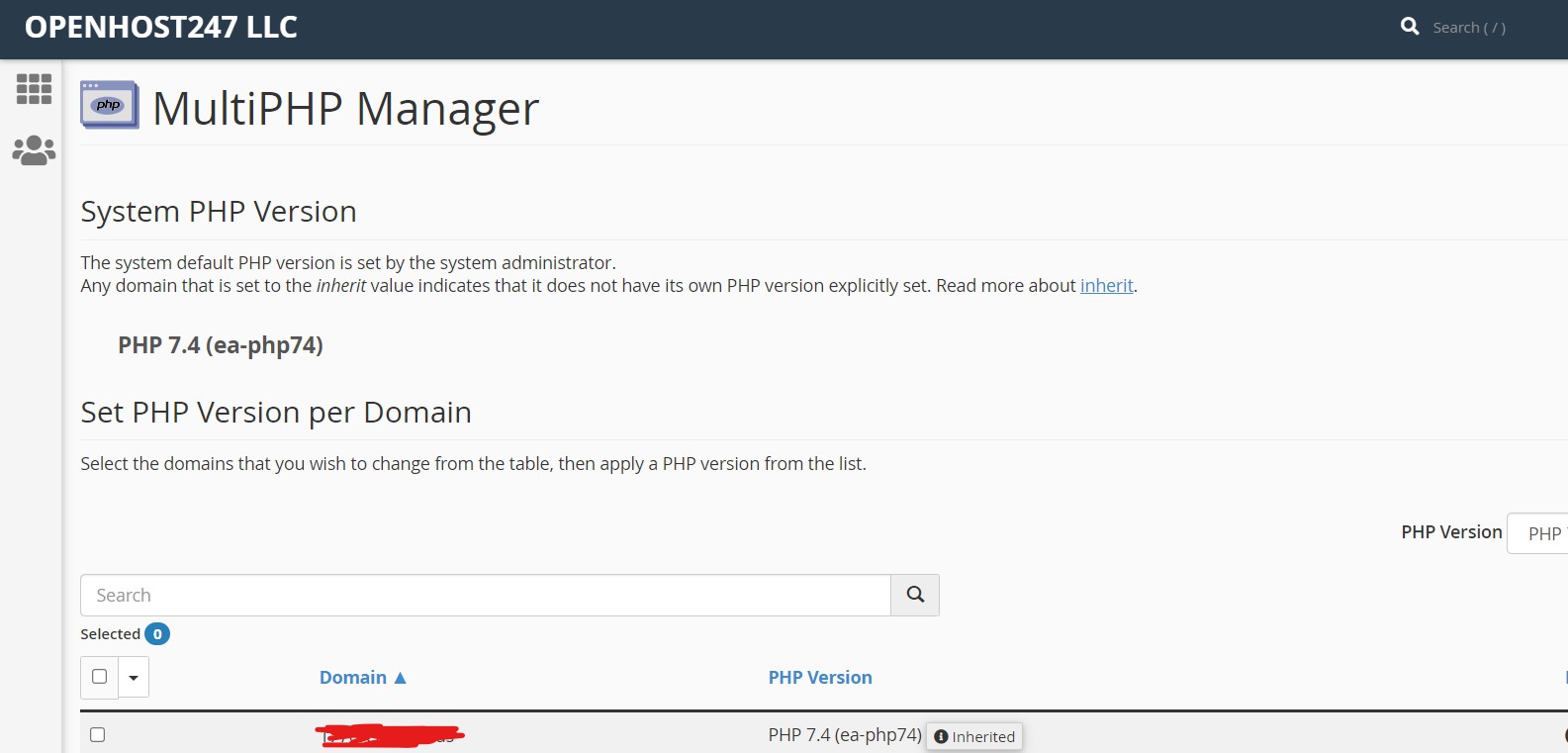This screenshot has width=1568, height=753.
Task: Click the MultiPHP Manager page heading
Action: tap(345, 109)
